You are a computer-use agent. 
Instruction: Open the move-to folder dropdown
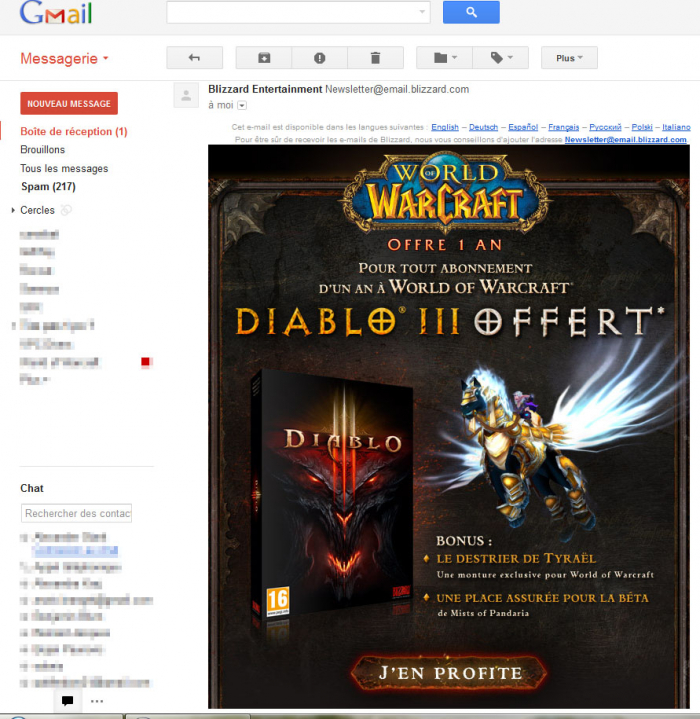[x=444, y=58]
